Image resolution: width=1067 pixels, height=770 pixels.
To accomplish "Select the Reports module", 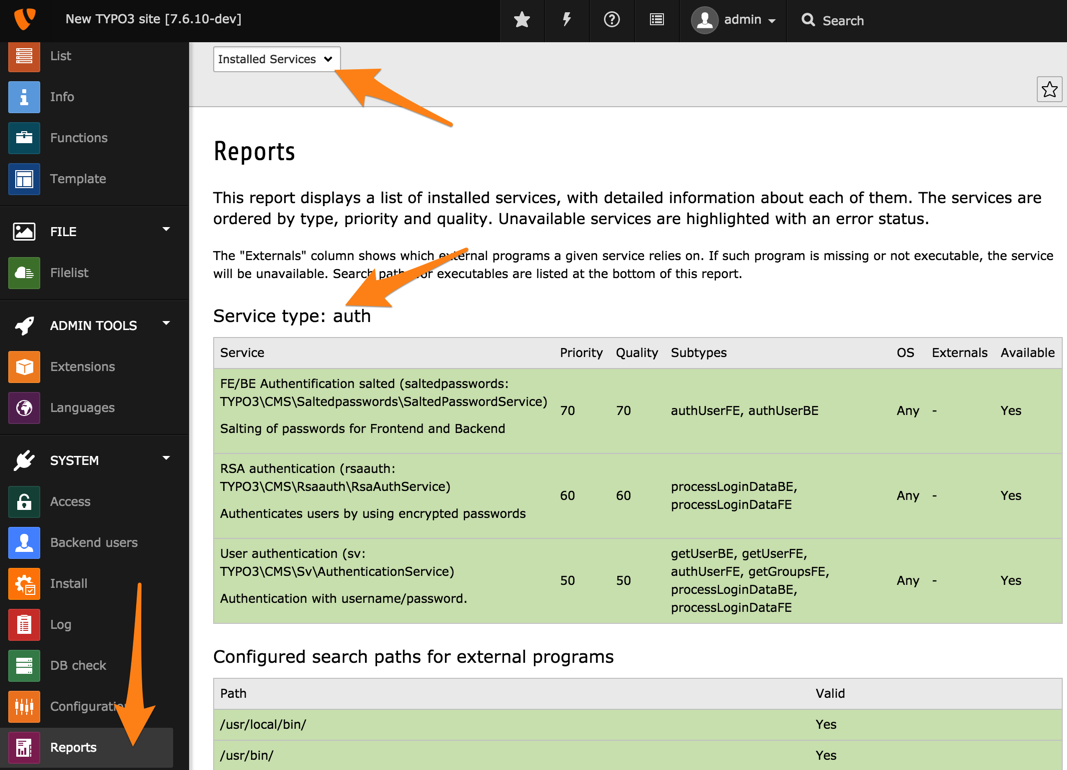I will pyautogui.click(x=73, y=747).
